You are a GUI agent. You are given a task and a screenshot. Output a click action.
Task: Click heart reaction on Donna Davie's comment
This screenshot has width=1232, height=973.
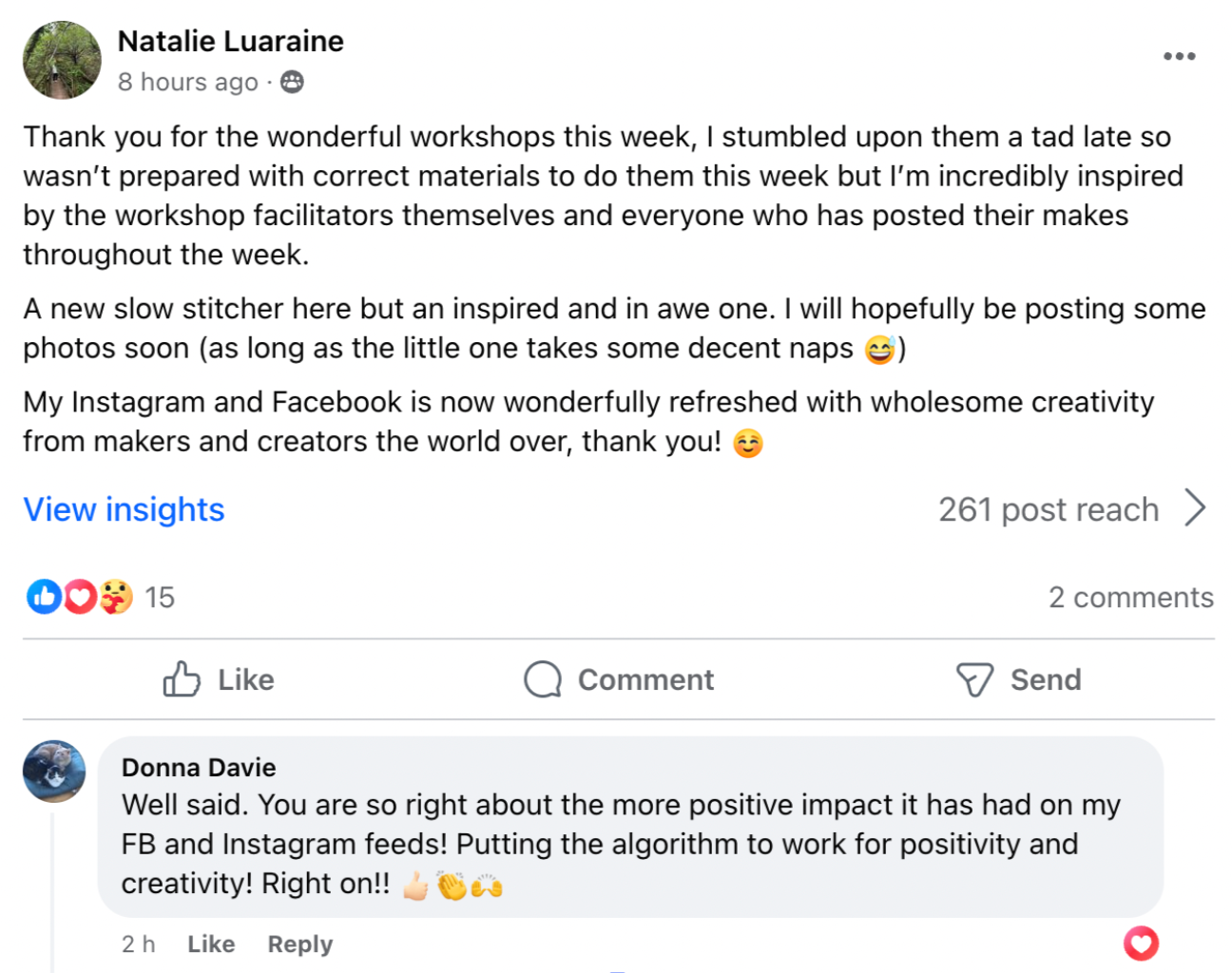[x=1141, y=944]
